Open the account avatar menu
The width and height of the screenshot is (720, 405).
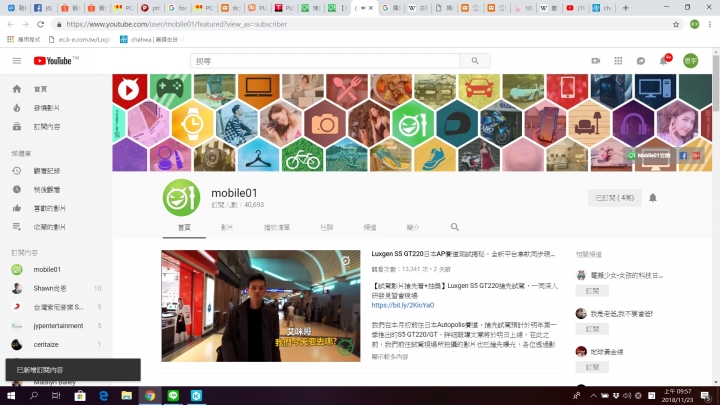tap(690, 61)
